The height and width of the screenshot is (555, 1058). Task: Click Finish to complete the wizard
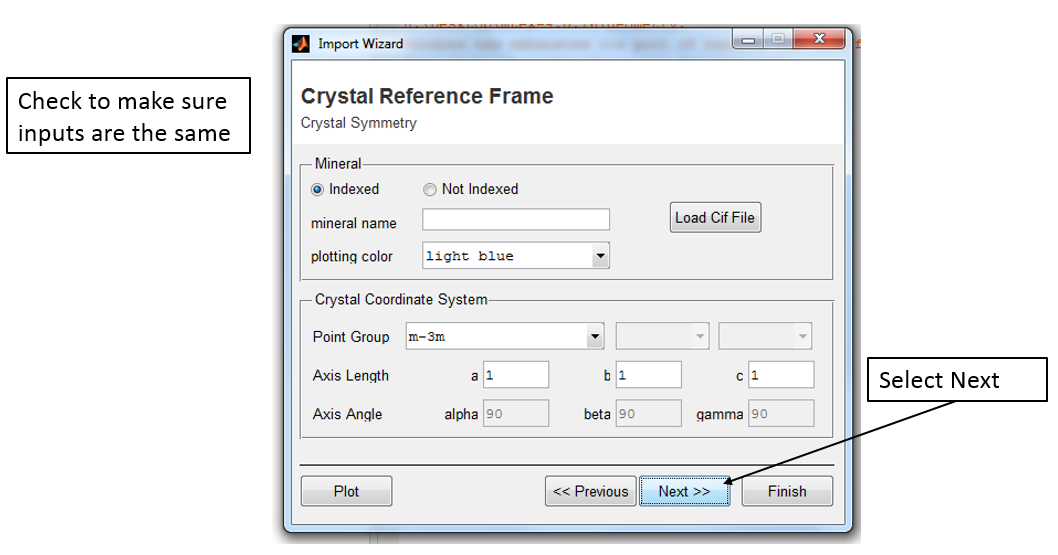tap(787, 491)
